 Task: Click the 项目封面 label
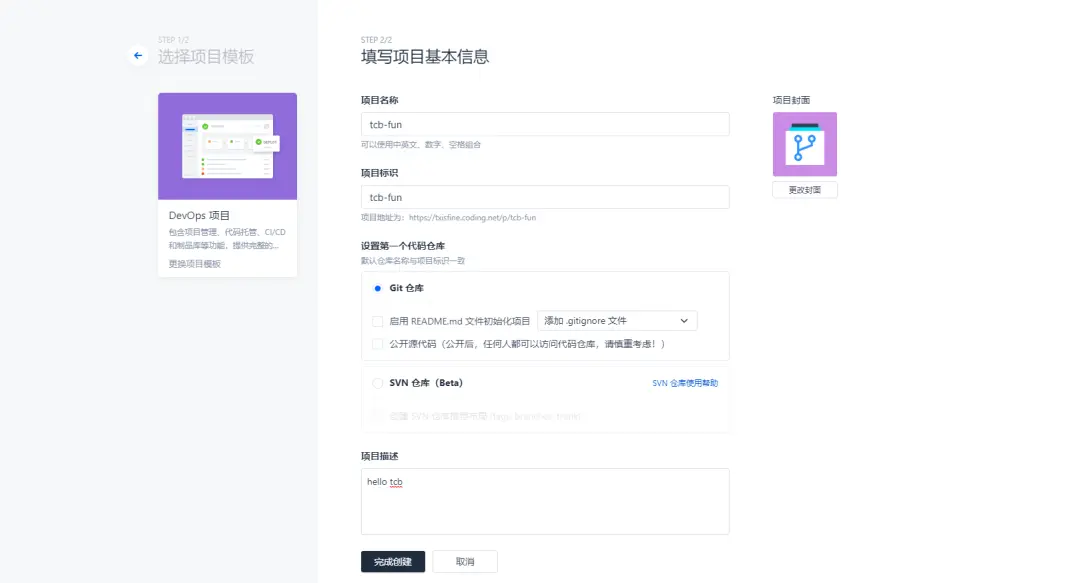tap(791, 100)
